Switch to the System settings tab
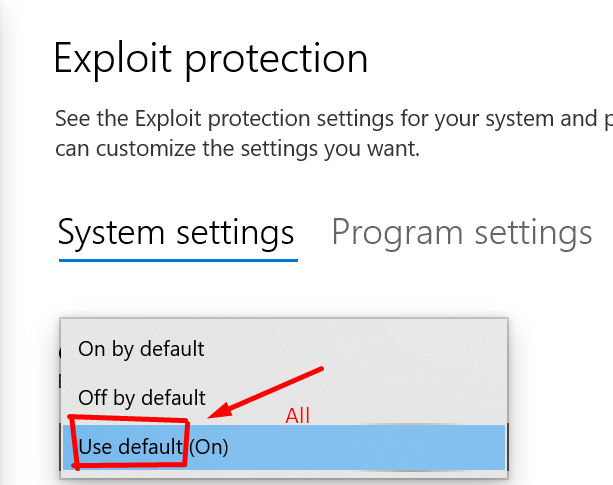 (176, 233)
